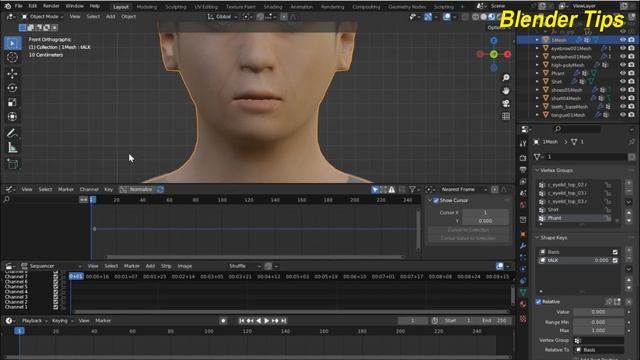Open the Global transform orientation dropdown
Viewport: 640px width, 360px height.
pos(222,17)
